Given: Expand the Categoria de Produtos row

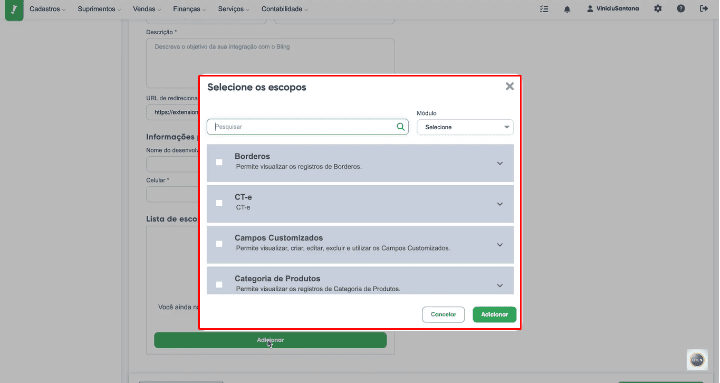Looking at the screenshot, I should 500,286.
